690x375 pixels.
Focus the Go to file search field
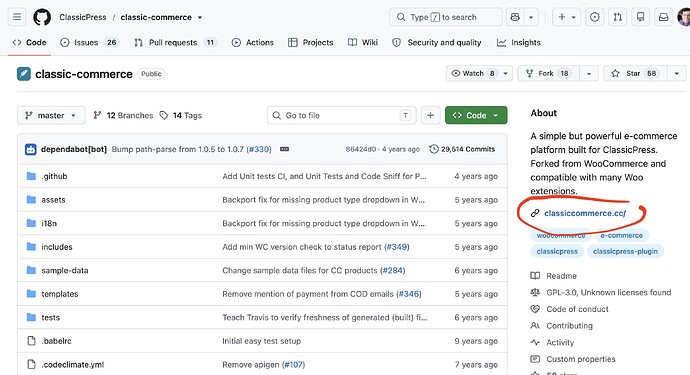pos(341,115)
